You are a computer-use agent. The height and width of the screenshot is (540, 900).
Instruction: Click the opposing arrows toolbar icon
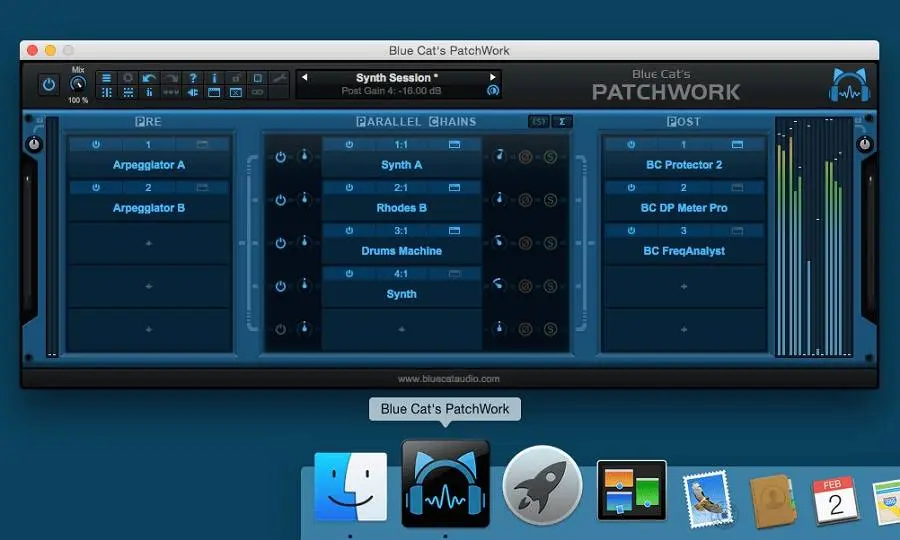coord(193,92)
